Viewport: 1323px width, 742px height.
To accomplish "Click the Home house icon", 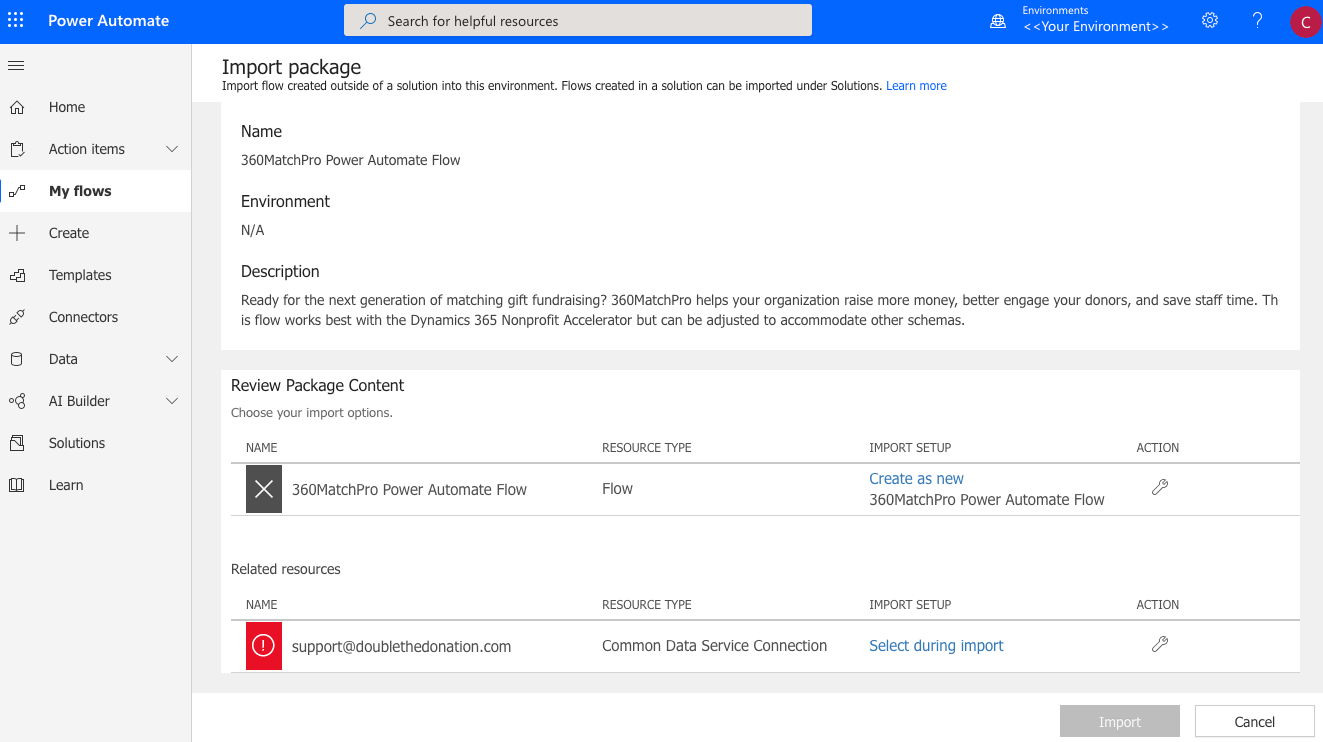I will (x=16, y=107).
